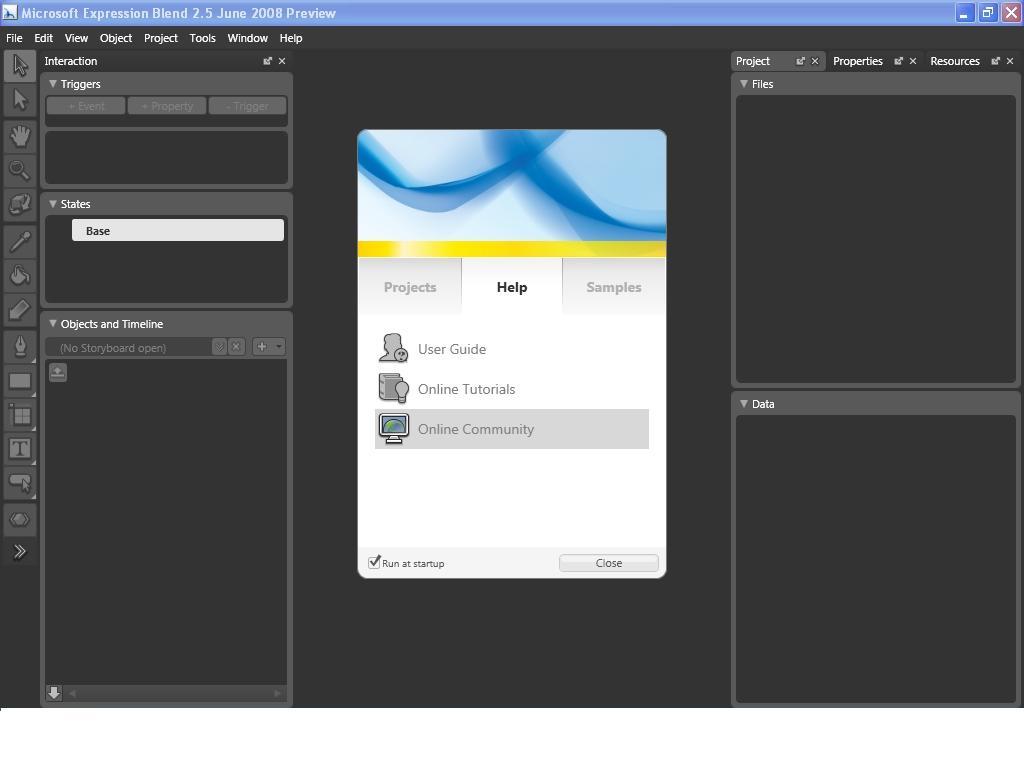Float the Interaction panel
1024x768 pixels.
click(267, 61)
